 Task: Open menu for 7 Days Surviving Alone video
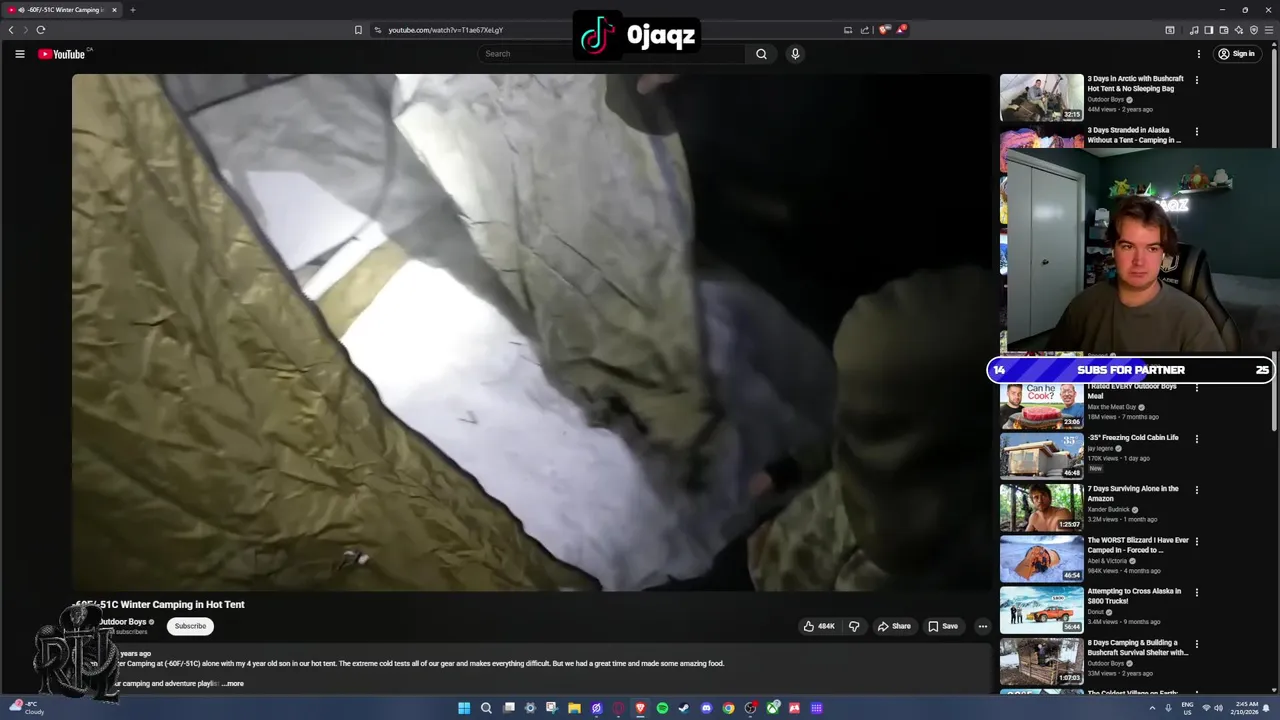1197,490
